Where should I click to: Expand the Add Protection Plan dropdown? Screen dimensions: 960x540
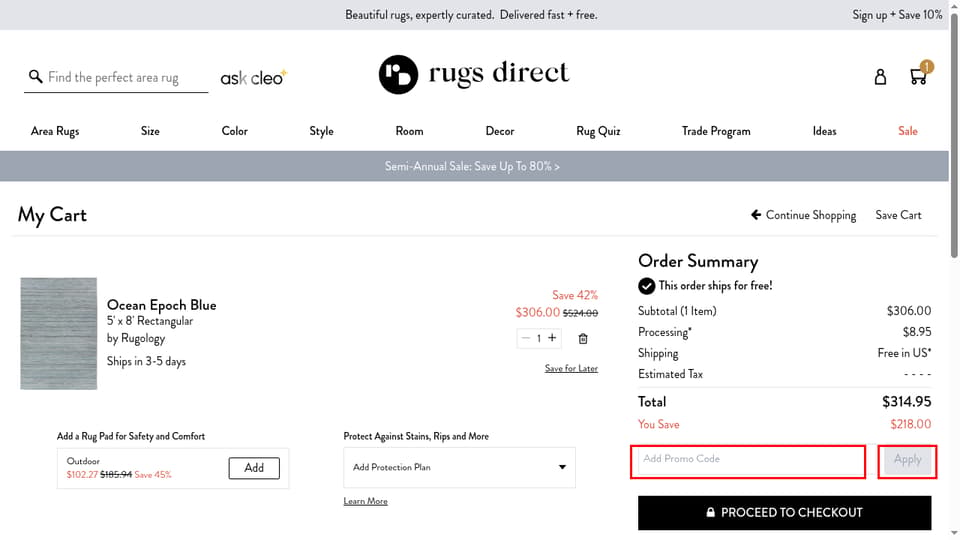click(459, 467)
